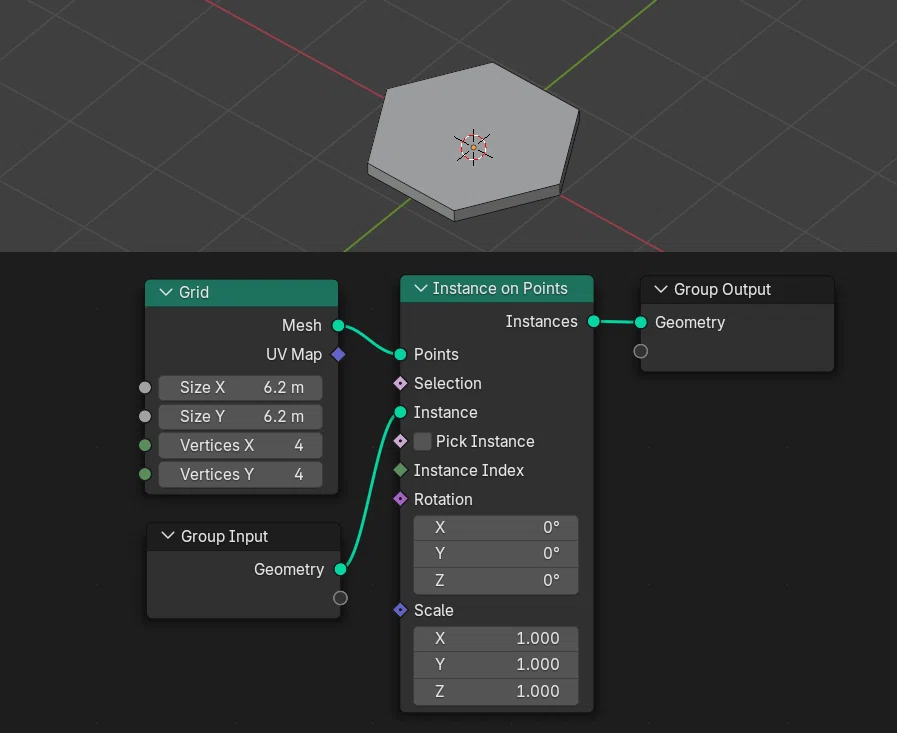Click the Instances output socket

(x=594, y=322)
